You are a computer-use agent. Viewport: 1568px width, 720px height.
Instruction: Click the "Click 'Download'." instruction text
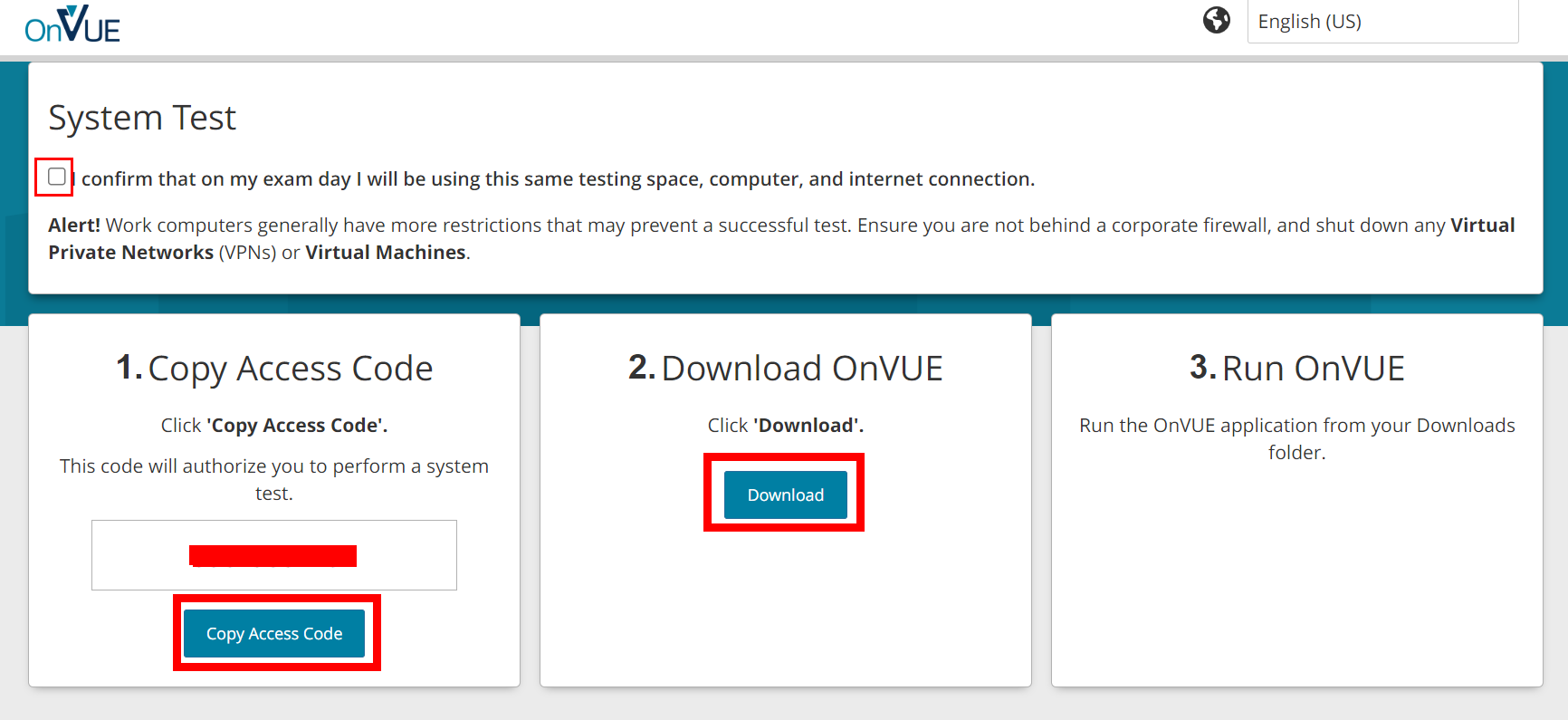786,425
